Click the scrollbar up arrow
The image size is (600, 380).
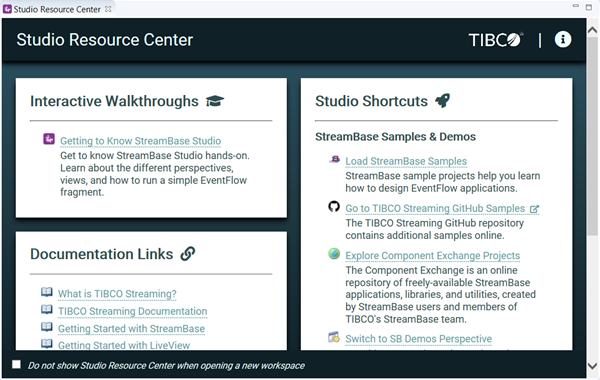[x=592, y=30]
